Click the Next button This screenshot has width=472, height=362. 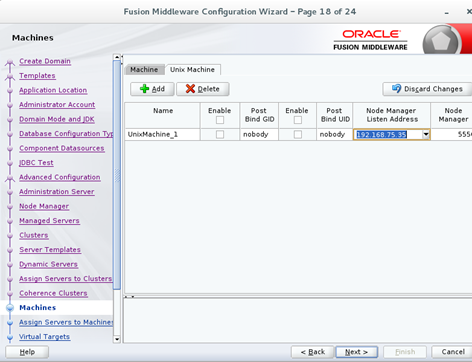coord(356,352)
